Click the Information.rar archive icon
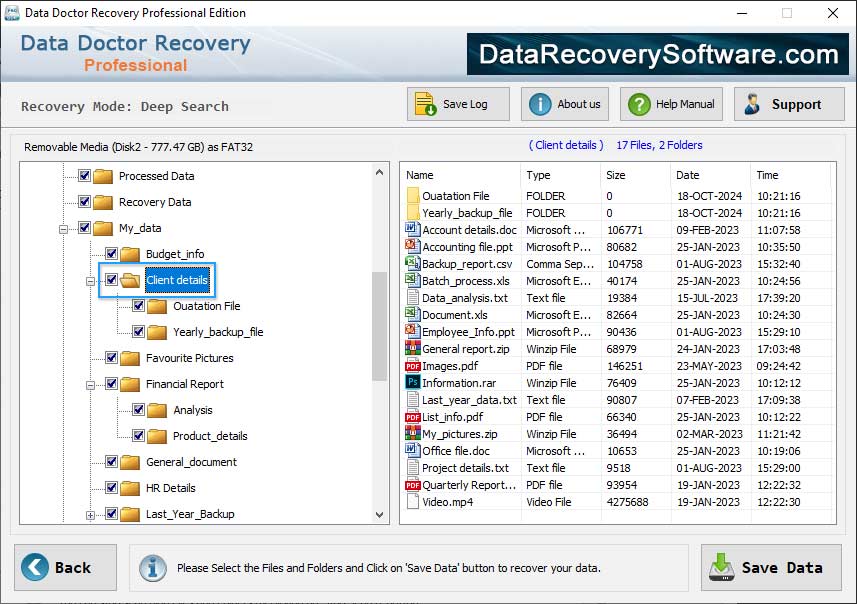The width and height of the screenshot is (857, 604). 413,383
